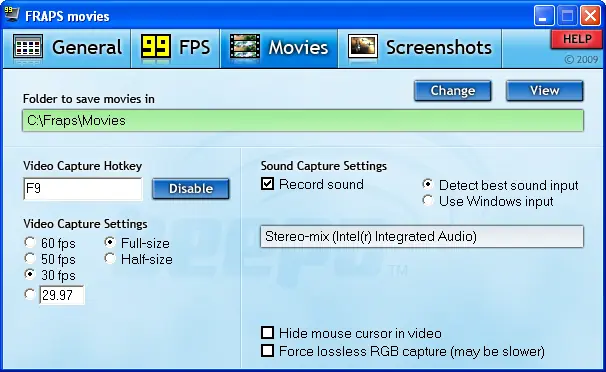Image resolution: width=606 pixels, height=372 pixels.
Task: Select the 50 fps radio button
Action: coord(30,258)
